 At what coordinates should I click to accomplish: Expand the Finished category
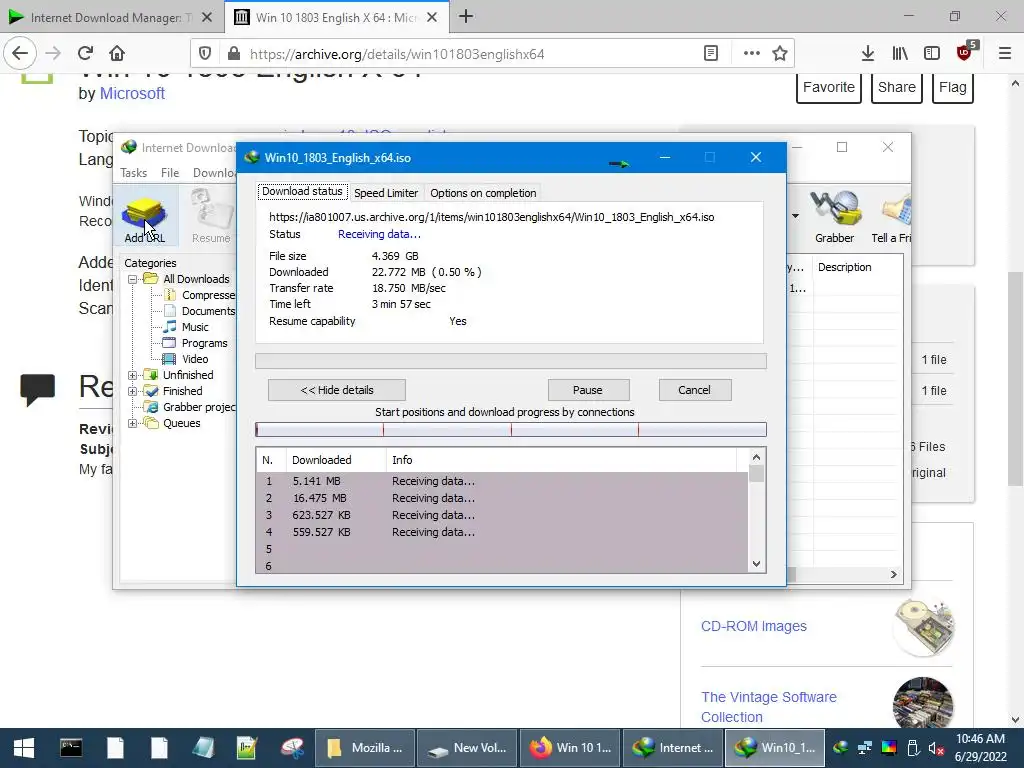click(x=133, y=391)
